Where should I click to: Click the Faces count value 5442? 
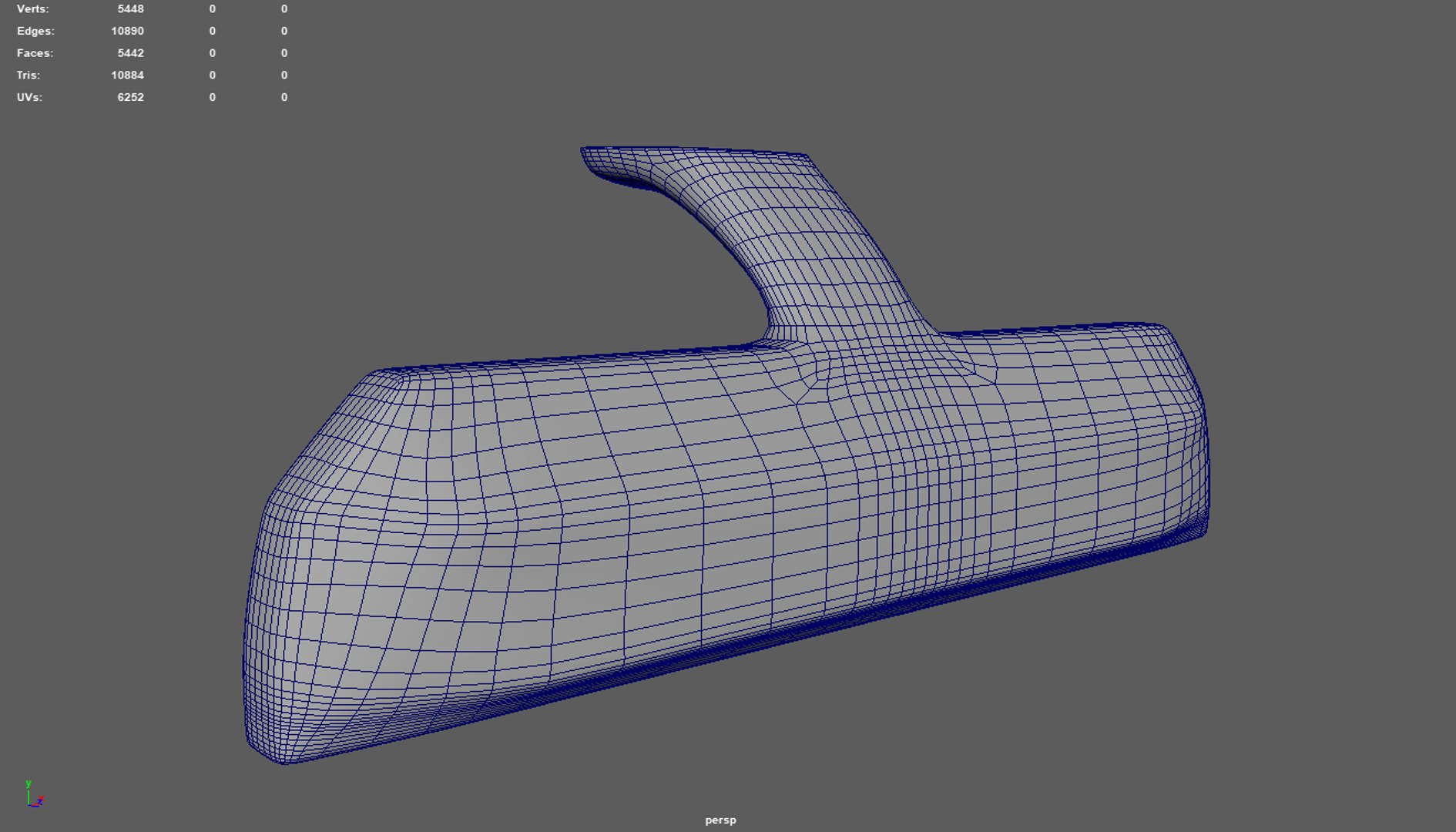(130, 53)
